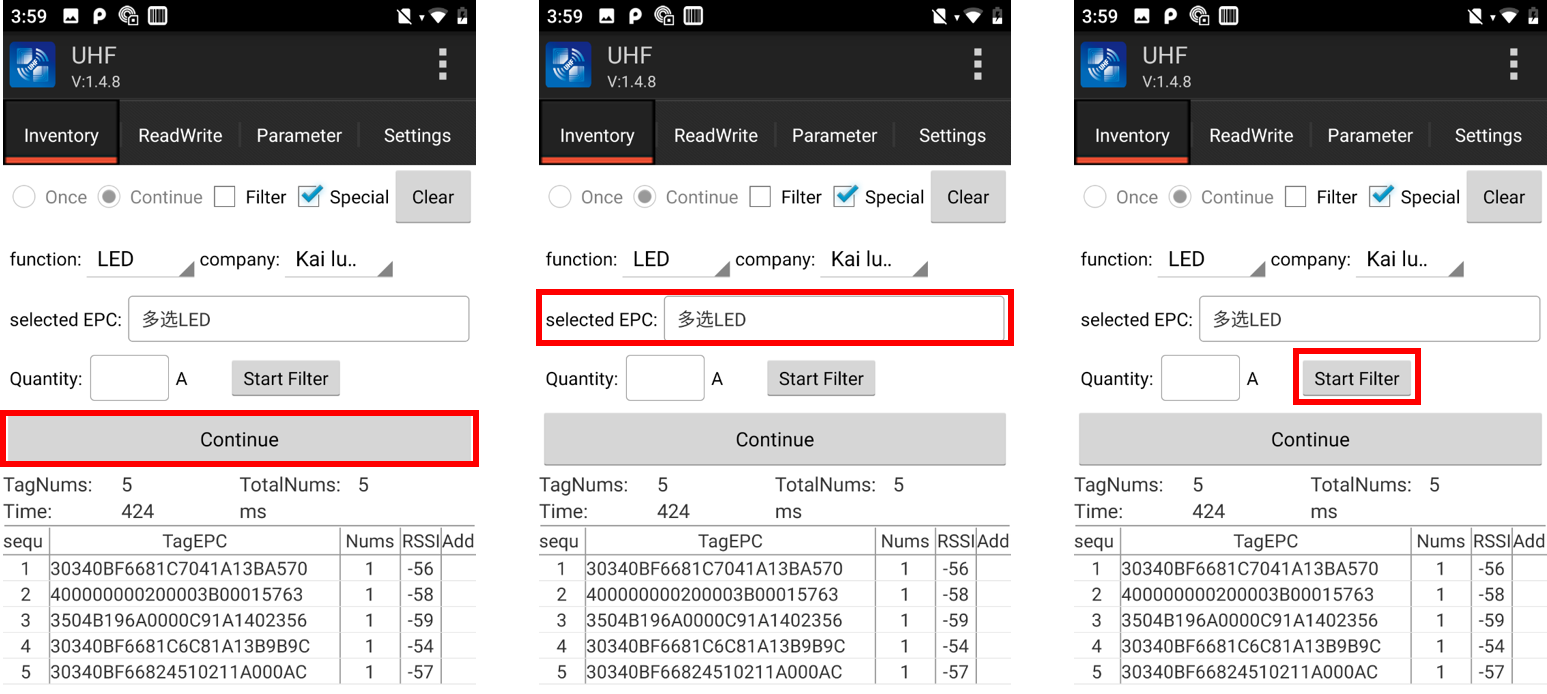Switch to the ReadWrite tab in left screen
This screenshot has height=694, width=1547.
[180, 136]
